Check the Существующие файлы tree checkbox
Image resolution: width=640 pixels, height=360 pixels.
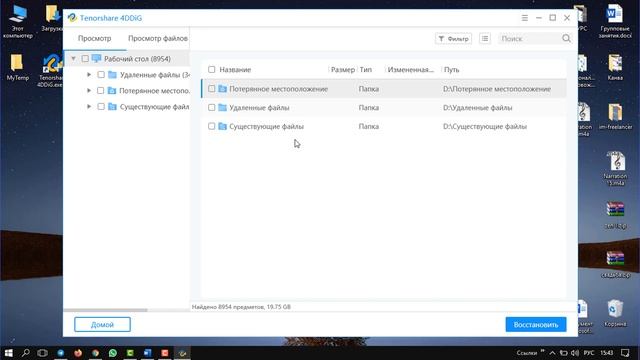click(x=101, y=107)
